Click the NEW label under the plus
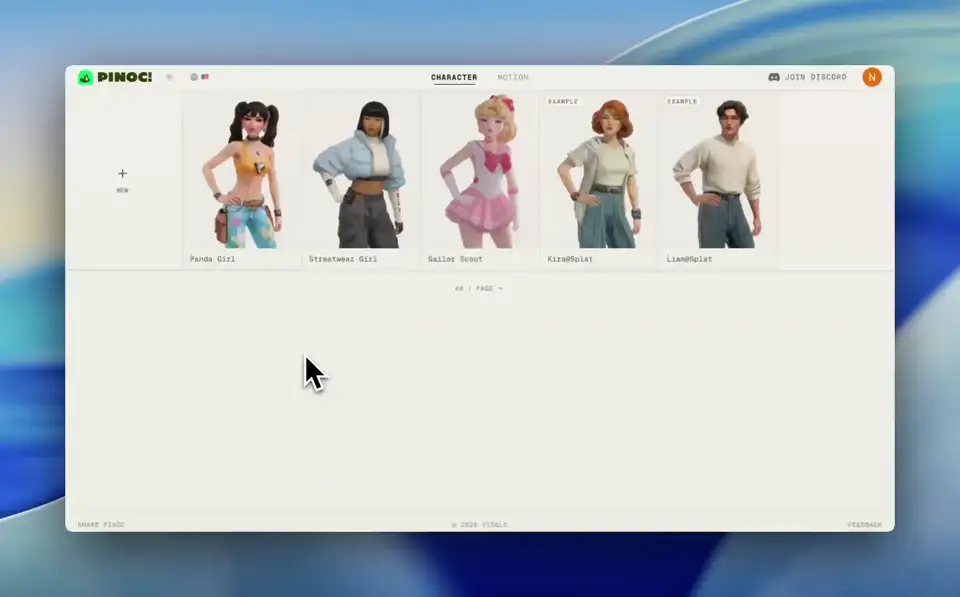Screen dimensions: 960x597 [122, 190]
